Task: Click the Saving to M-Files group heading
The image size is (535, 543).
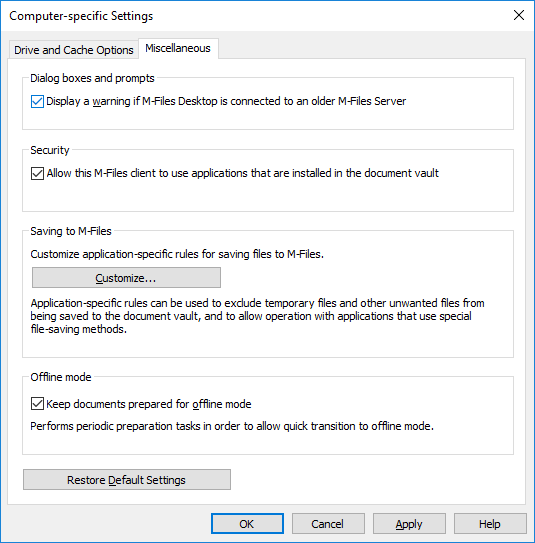Action: (71, 231)
